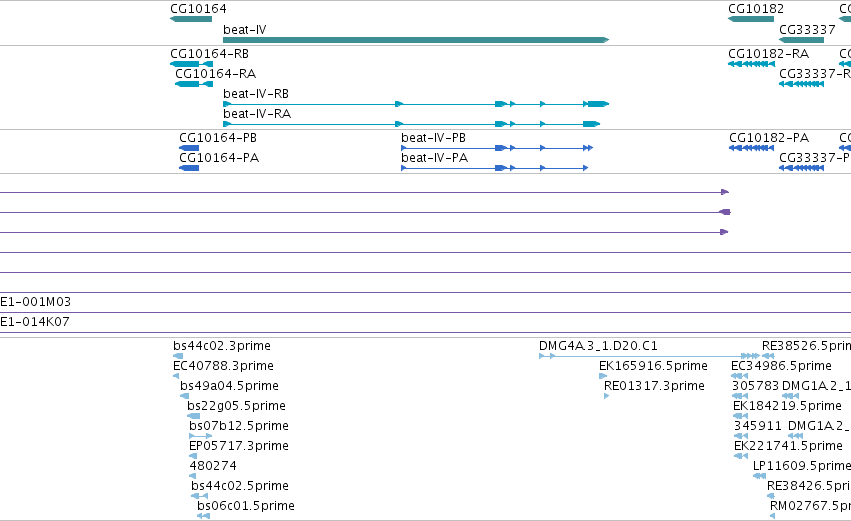Click EST bs44c02.5prime
This screenshot has width=851, height=521.
point(239,486)
